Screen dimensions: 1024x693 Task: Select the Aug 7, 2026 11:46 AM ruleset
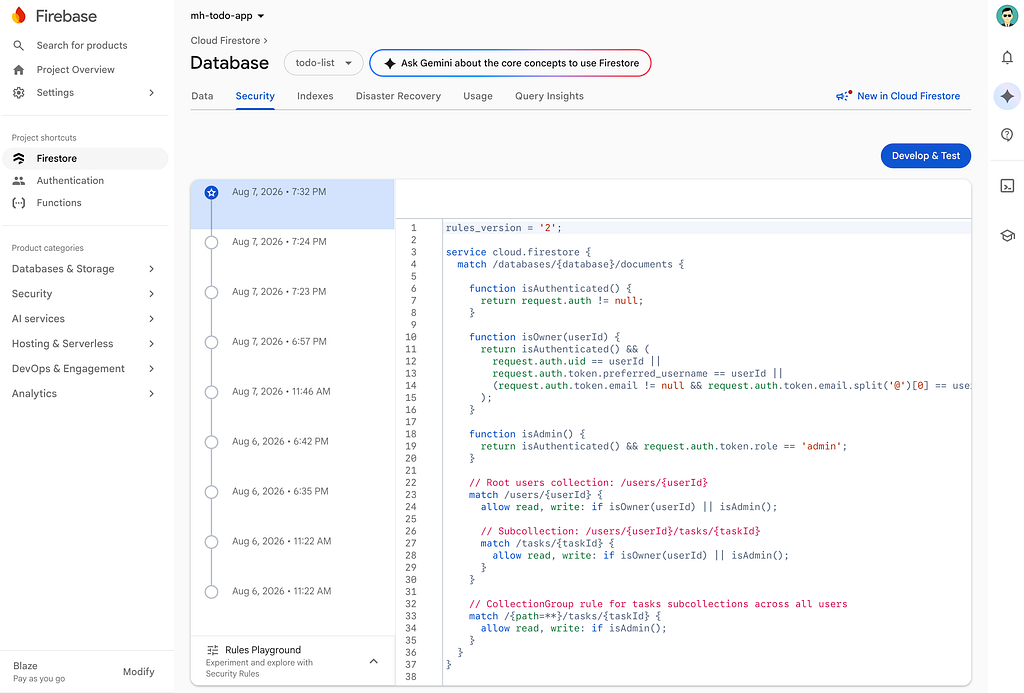point(293,404)
